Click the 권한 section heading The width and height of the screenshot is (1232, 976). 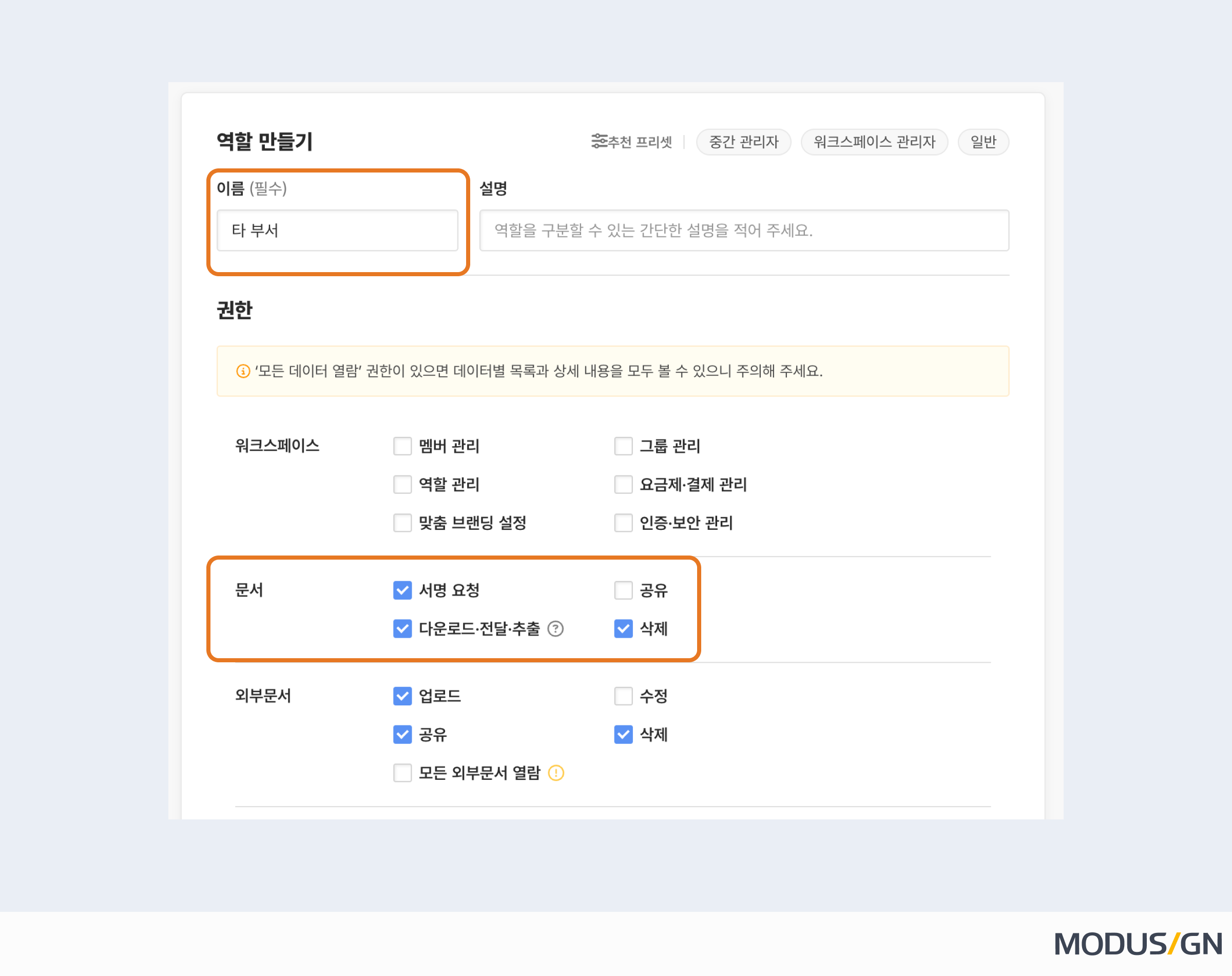click(x=234, y=310)
